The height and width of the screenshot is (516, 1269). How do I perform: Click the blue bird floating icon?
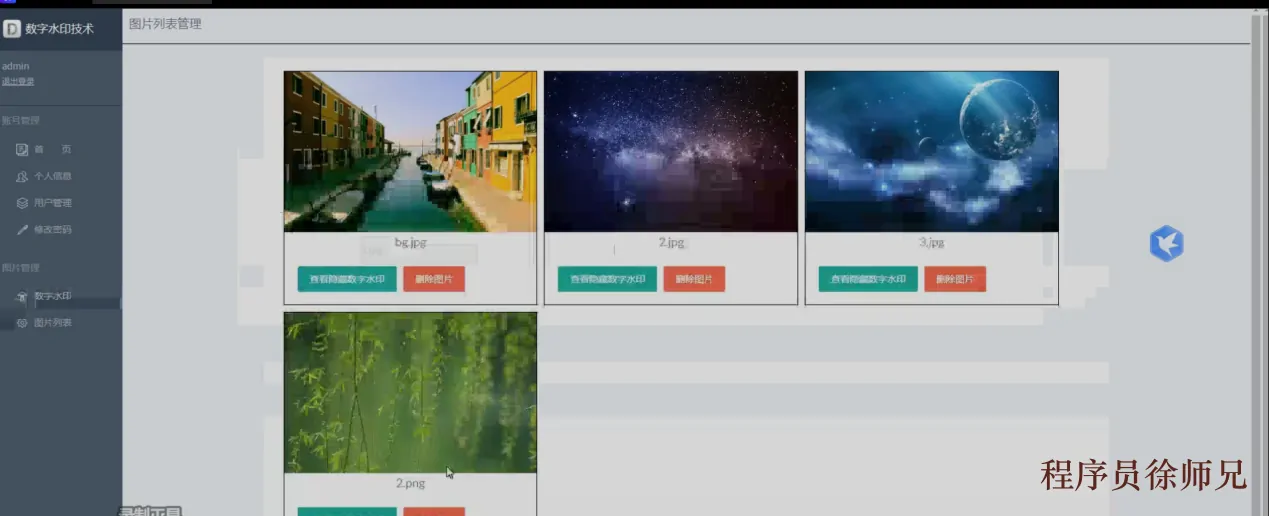point(1166,243)
